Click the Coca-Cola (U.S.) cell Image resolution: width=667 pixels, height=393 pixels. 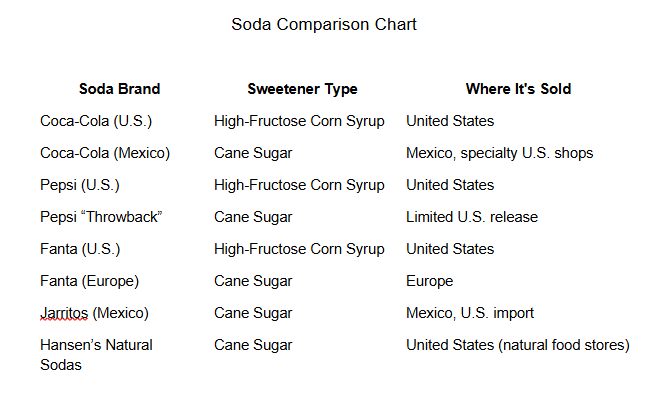(96, 121)
